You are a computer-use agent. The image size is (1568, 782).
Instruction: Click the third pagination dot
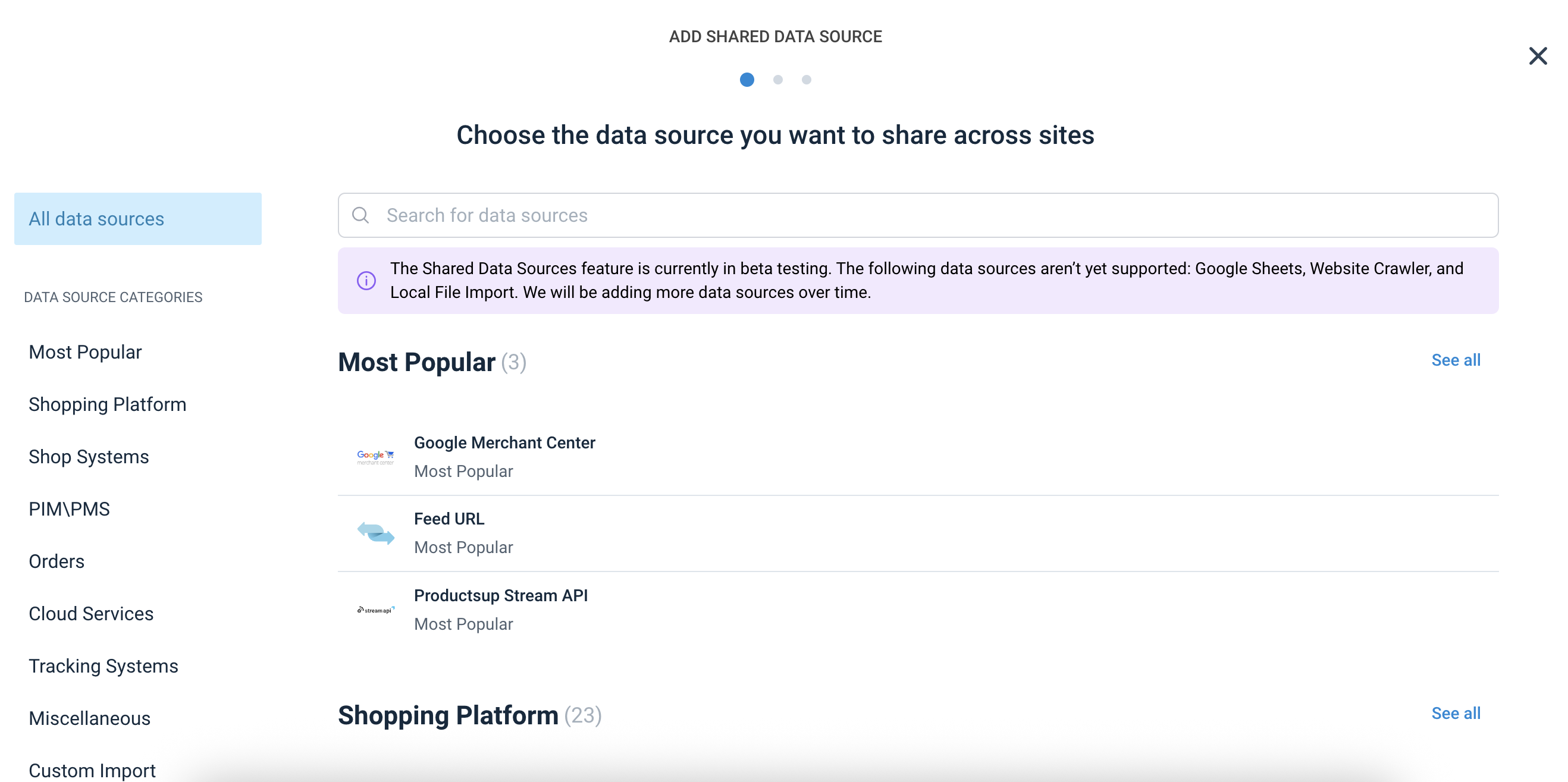806,80
